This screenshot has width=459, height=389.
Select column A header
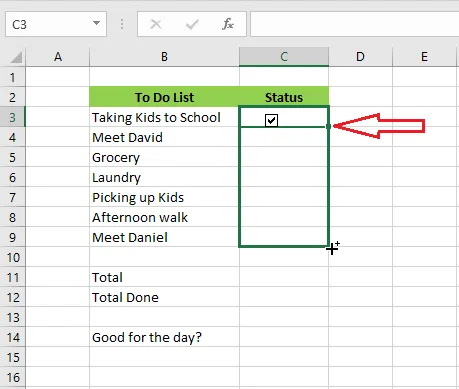(58, 57)
